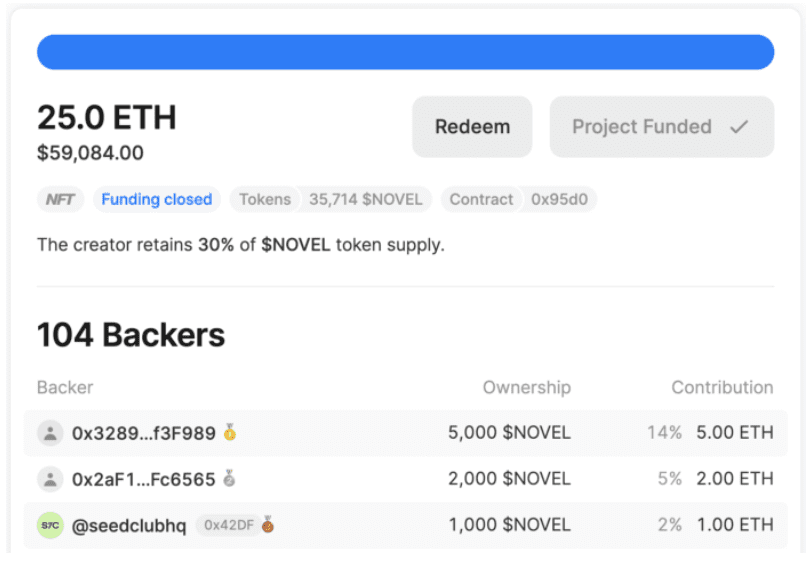This screenshot has width=810, height=562.
Task: Click the Contribution column header
Action: (721, 387)
